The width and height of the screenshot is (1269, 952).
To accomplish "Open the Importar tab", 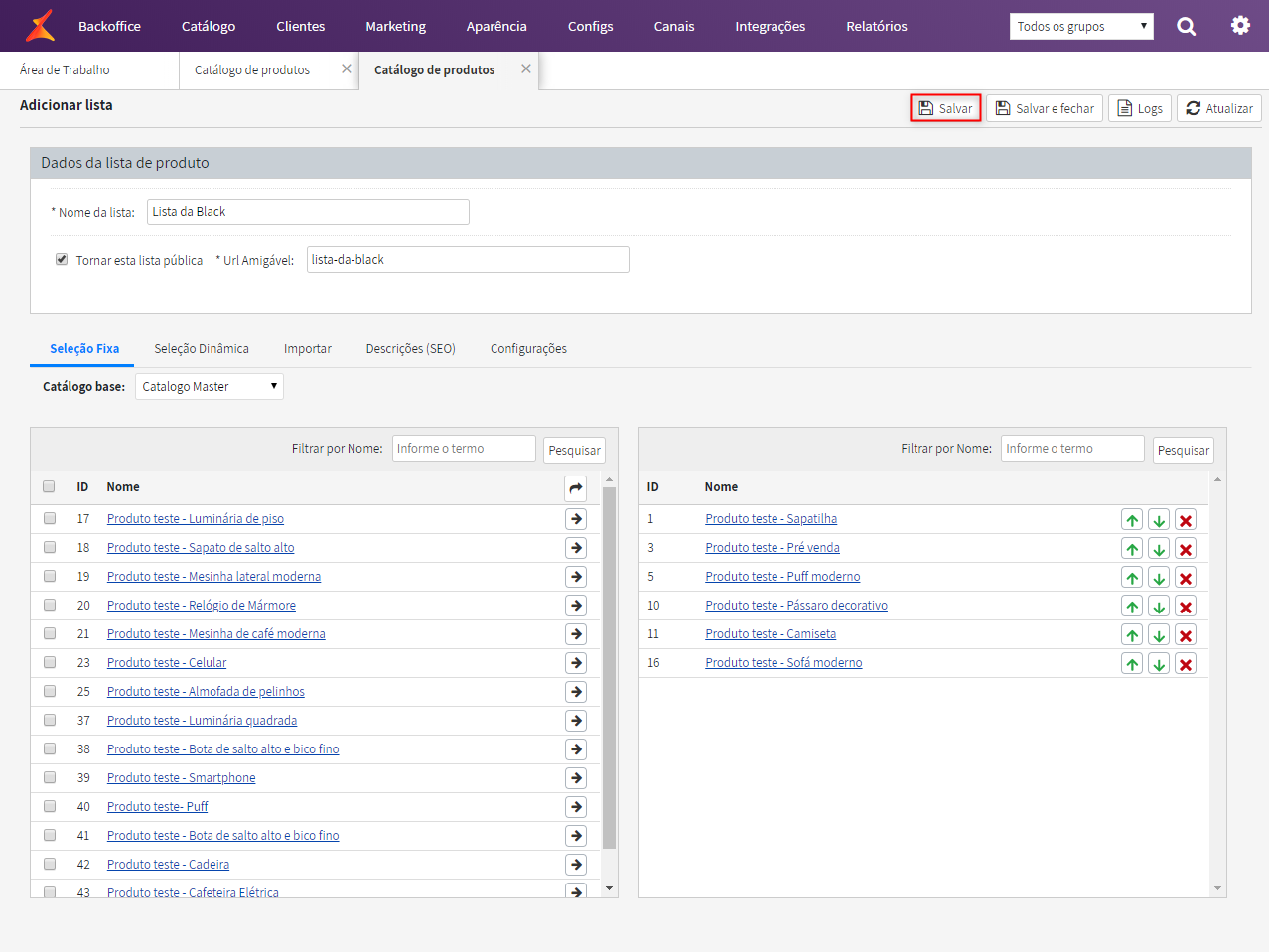I will [308, 348].
